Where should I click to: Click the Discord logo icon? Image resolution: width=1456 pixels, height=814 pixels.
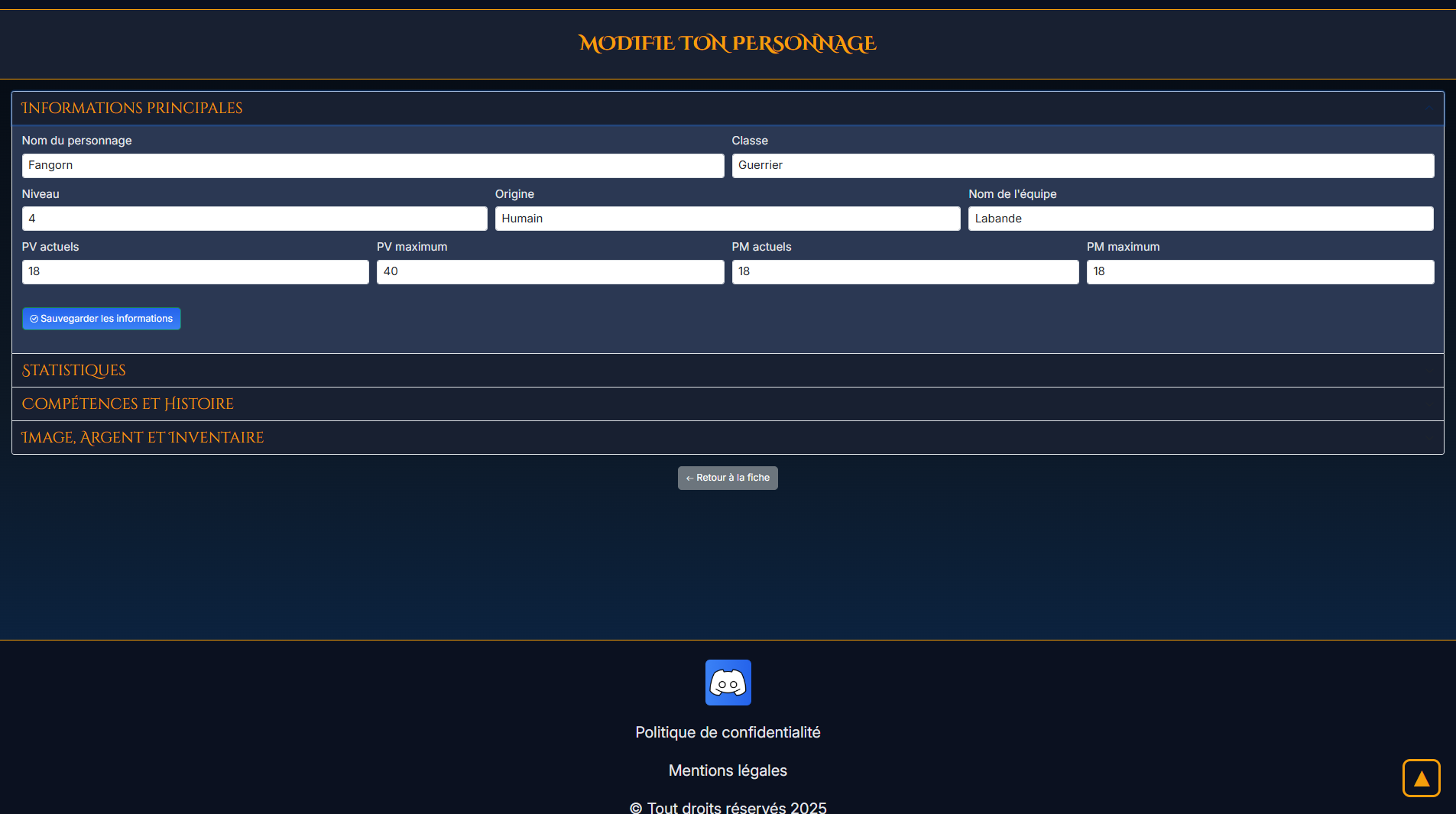coord(728,683)
